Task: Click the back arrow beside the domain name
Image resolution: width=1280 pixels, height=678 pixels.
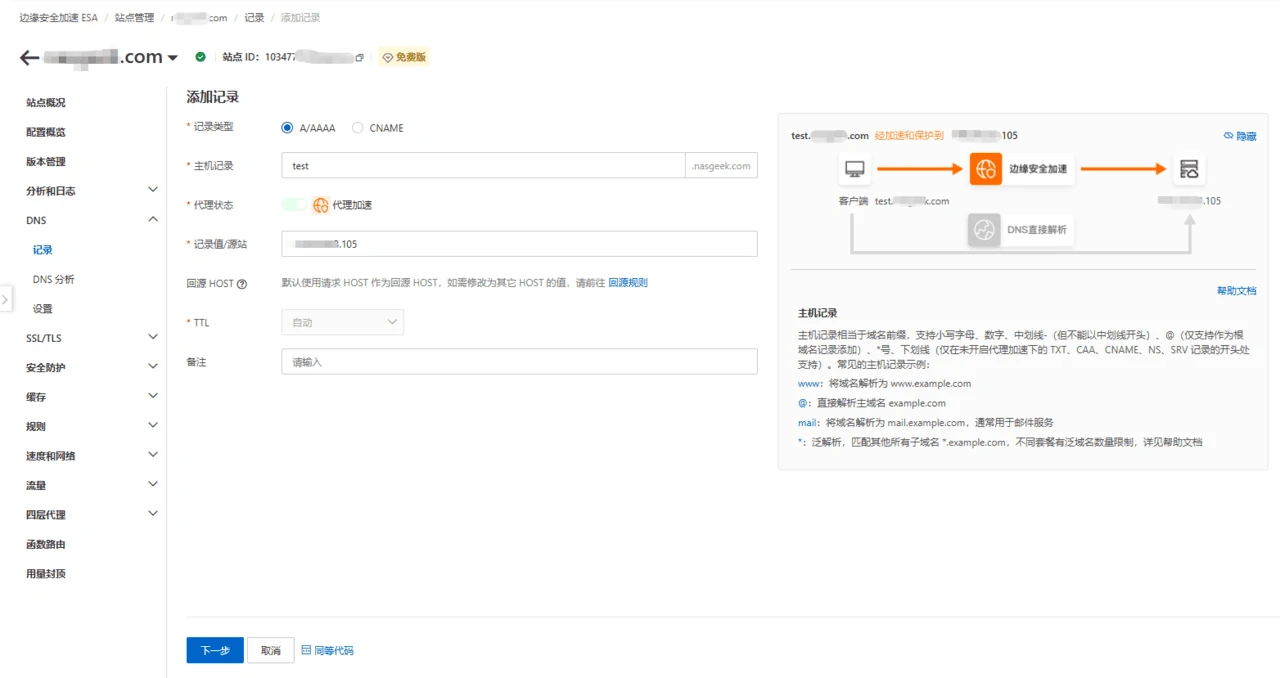Action: click(x=29, y=58)
